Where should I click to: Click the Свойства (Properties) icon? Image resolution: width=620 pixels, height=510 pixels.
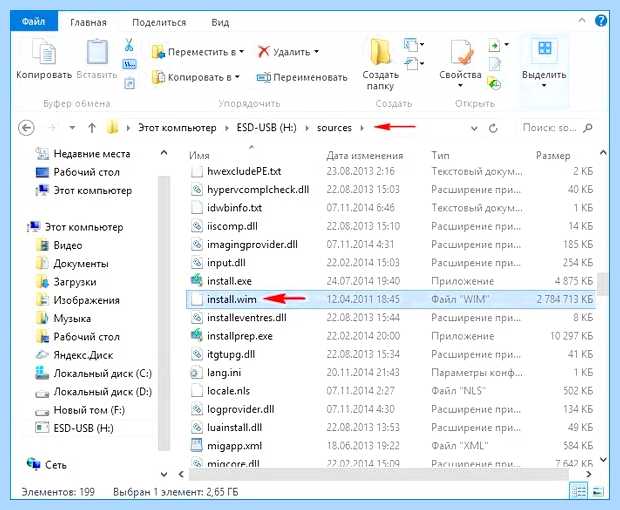(x=461, y=52)
